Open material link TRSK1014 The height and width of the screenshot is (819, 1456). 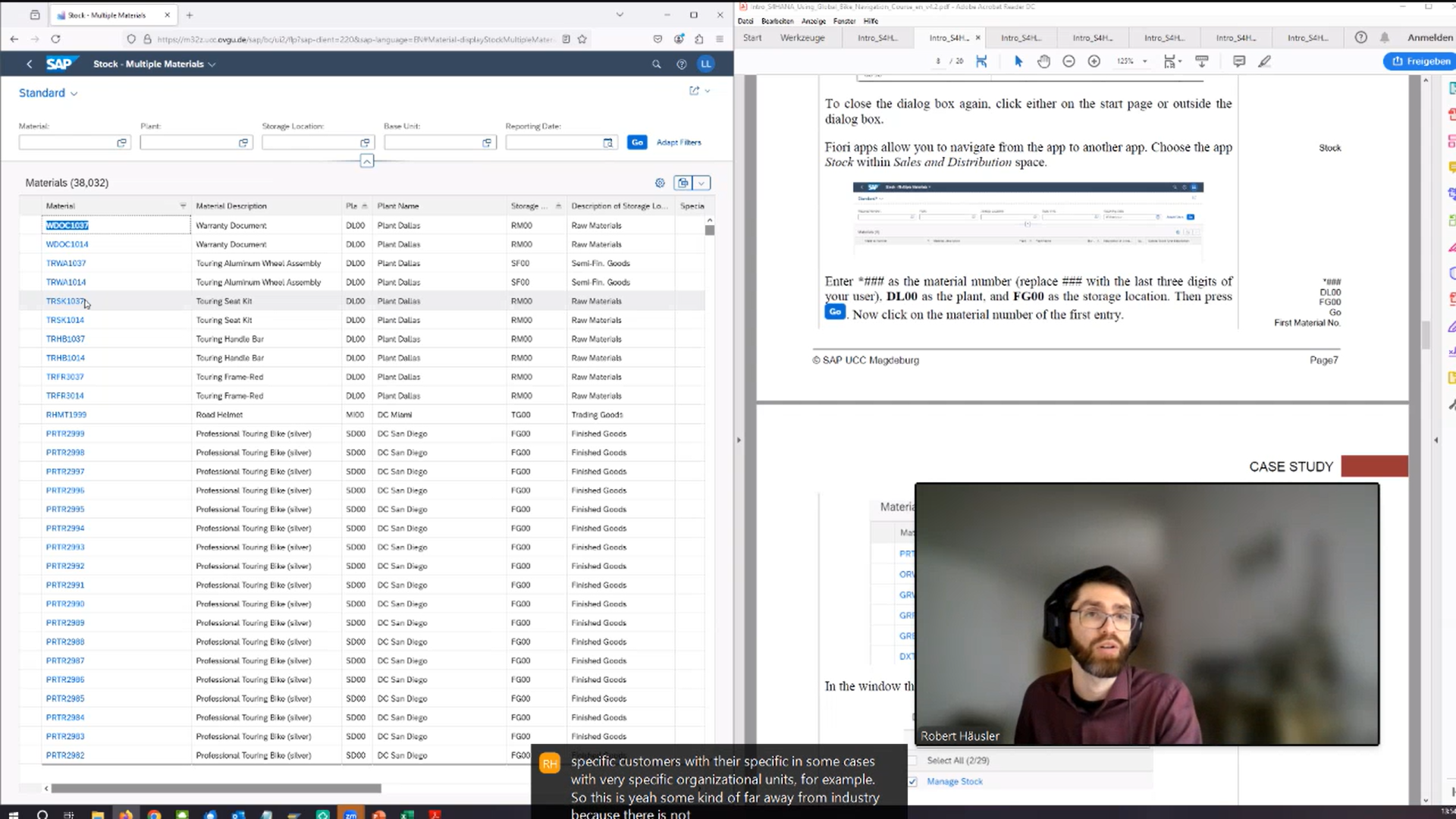coord(65,320)
